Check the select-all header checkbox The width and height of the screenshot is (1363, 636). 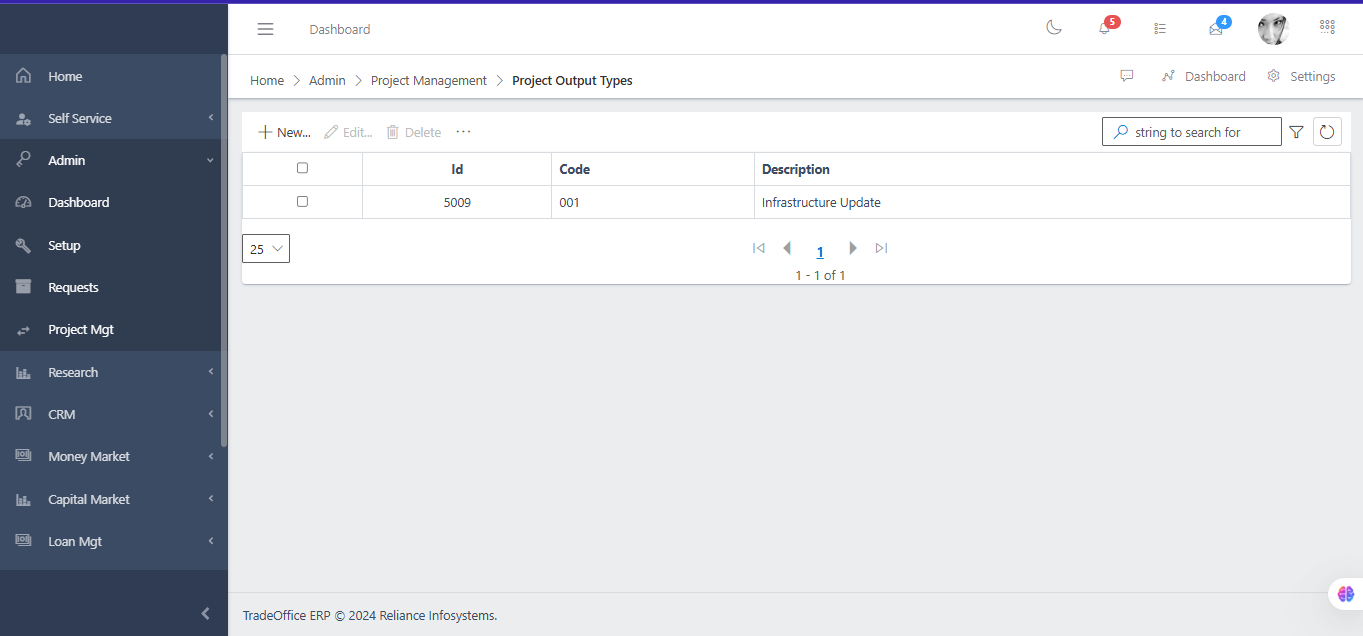click(302, 168)
